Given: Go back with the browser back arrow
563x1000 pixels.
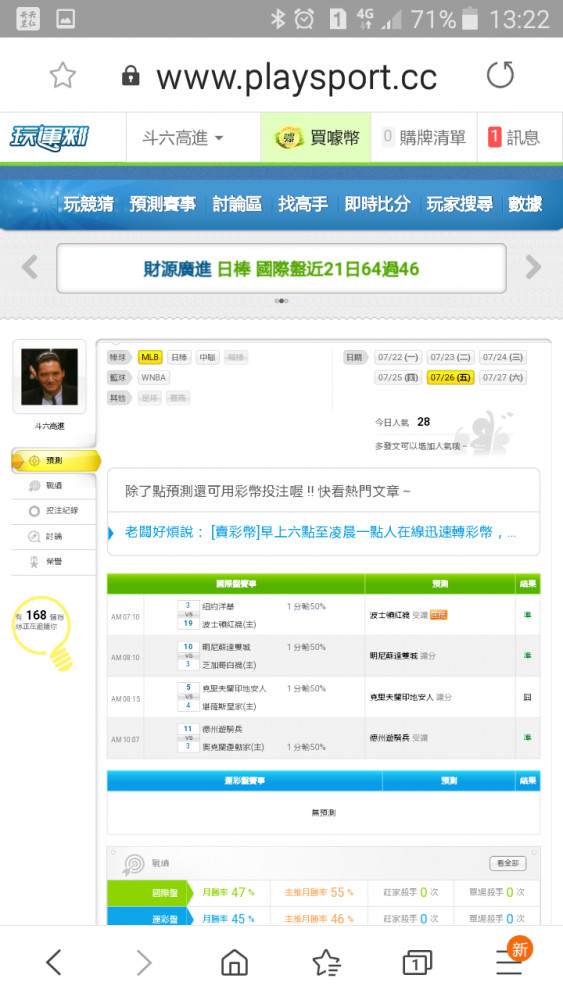Looking at the screenshot, I should point(54,962).
